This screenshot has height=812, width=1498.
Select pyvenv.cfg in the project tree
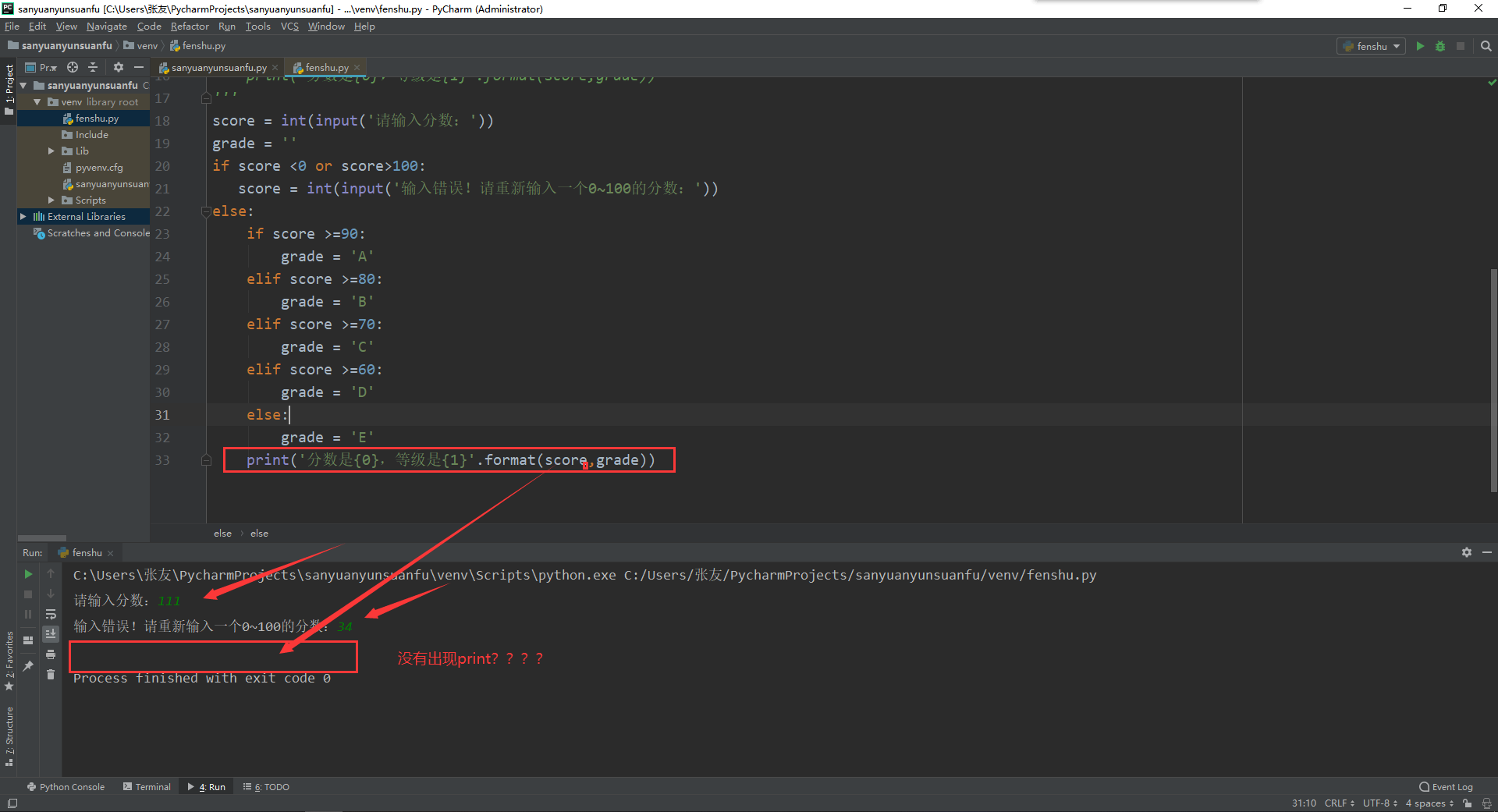99,168
